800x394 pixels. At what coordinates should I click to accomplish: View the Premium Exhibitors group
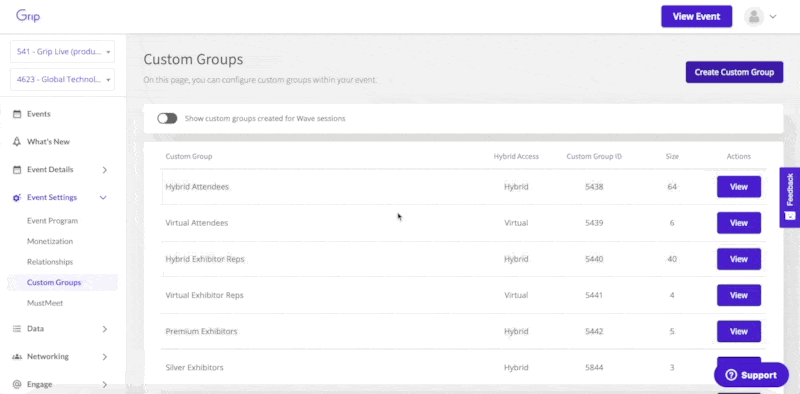click(x=739, y=332)
